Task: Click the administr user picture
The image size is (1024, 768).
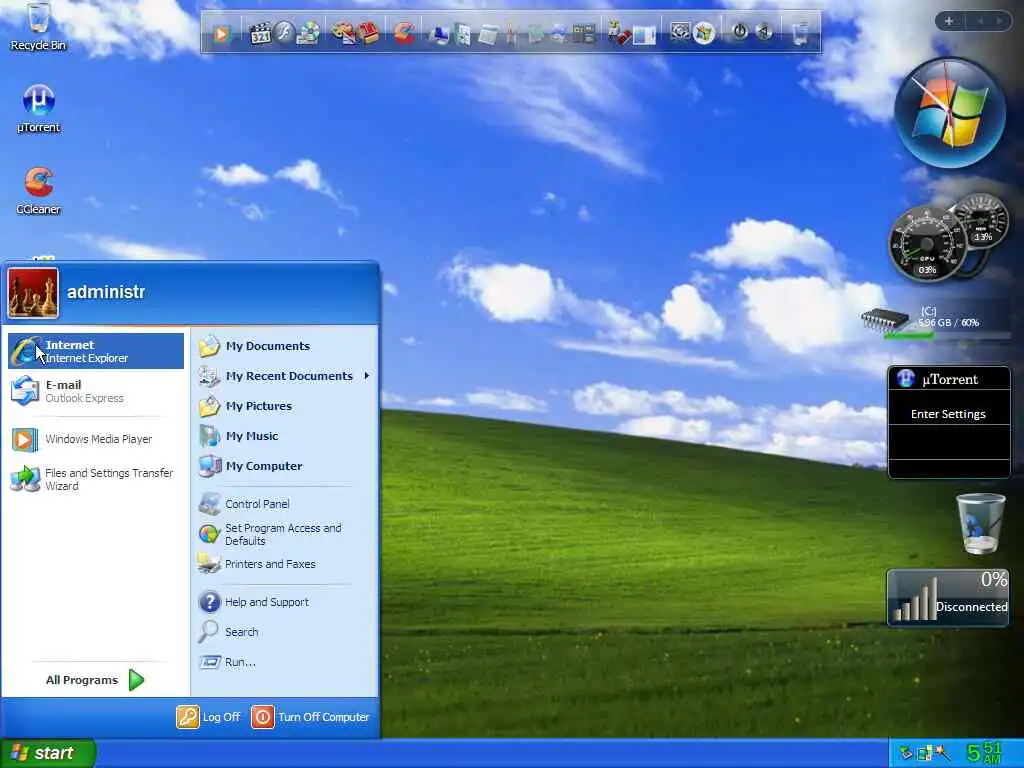Action: coord(33,293)
